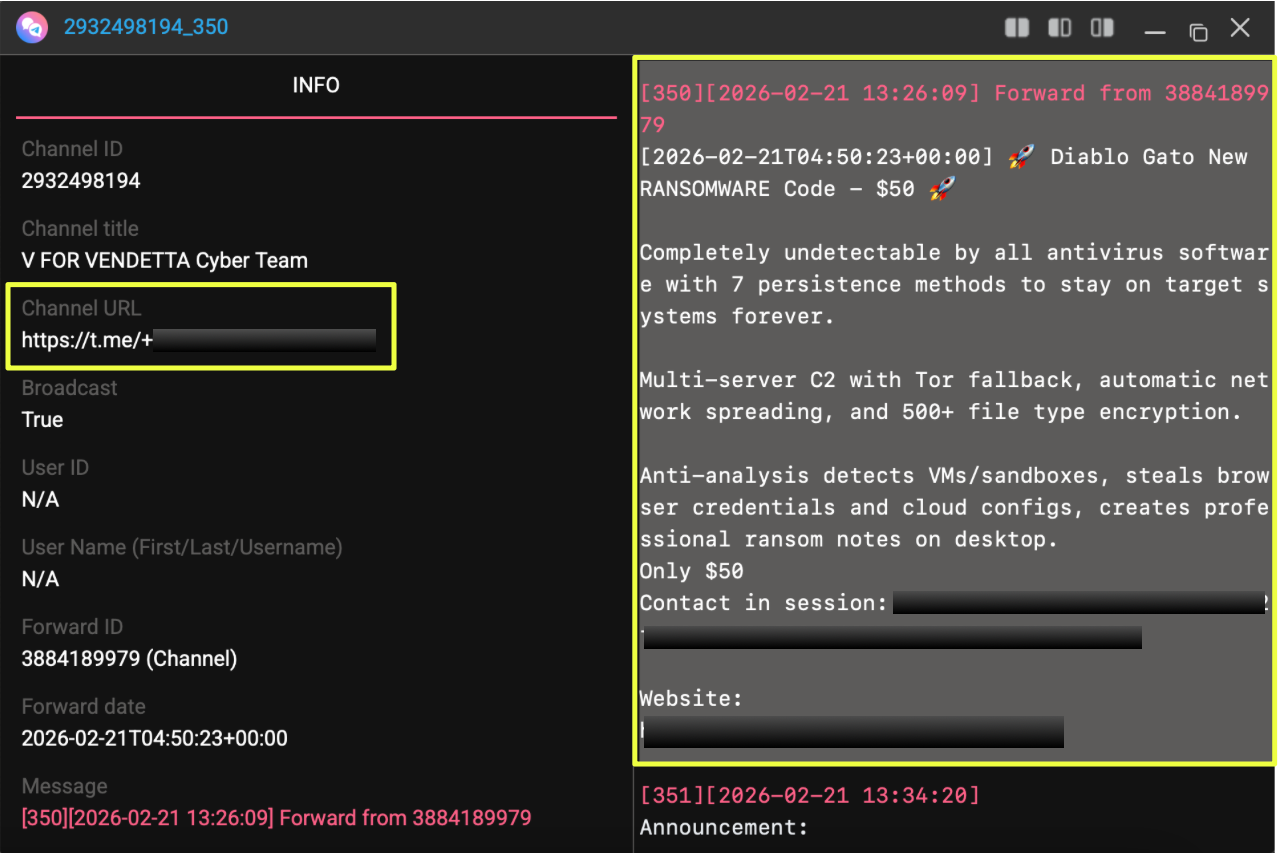Select the Forward ID 3884189979 (Channel)
This screenshot has width=1278, height=854.
coord(129,659)
